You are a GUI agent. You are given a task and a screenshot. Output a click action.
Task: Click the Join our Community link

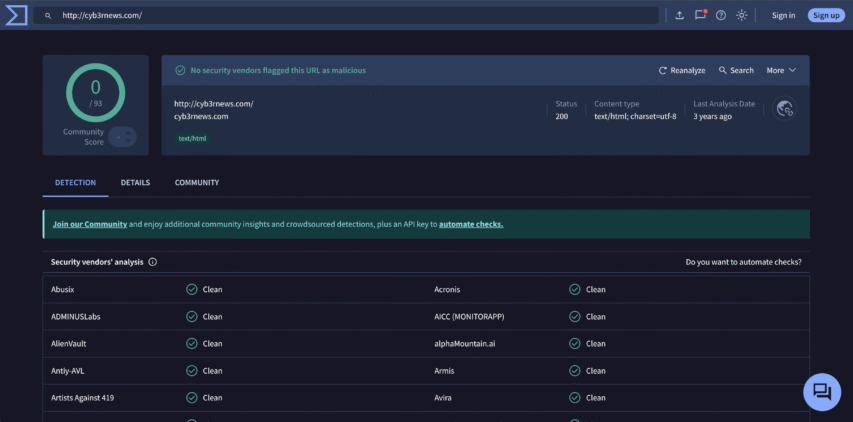click(x=90, y=224)
